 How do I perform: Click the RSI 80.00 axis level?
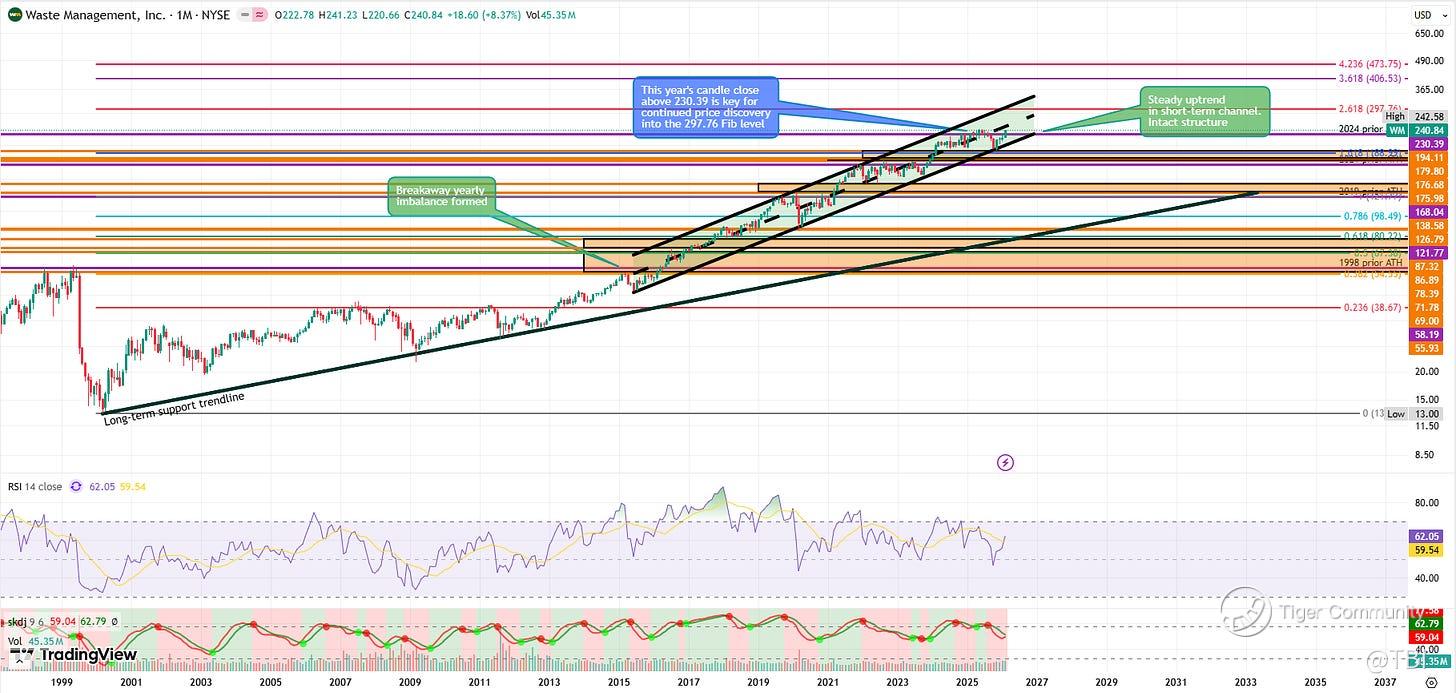[x=1428, y=503]
